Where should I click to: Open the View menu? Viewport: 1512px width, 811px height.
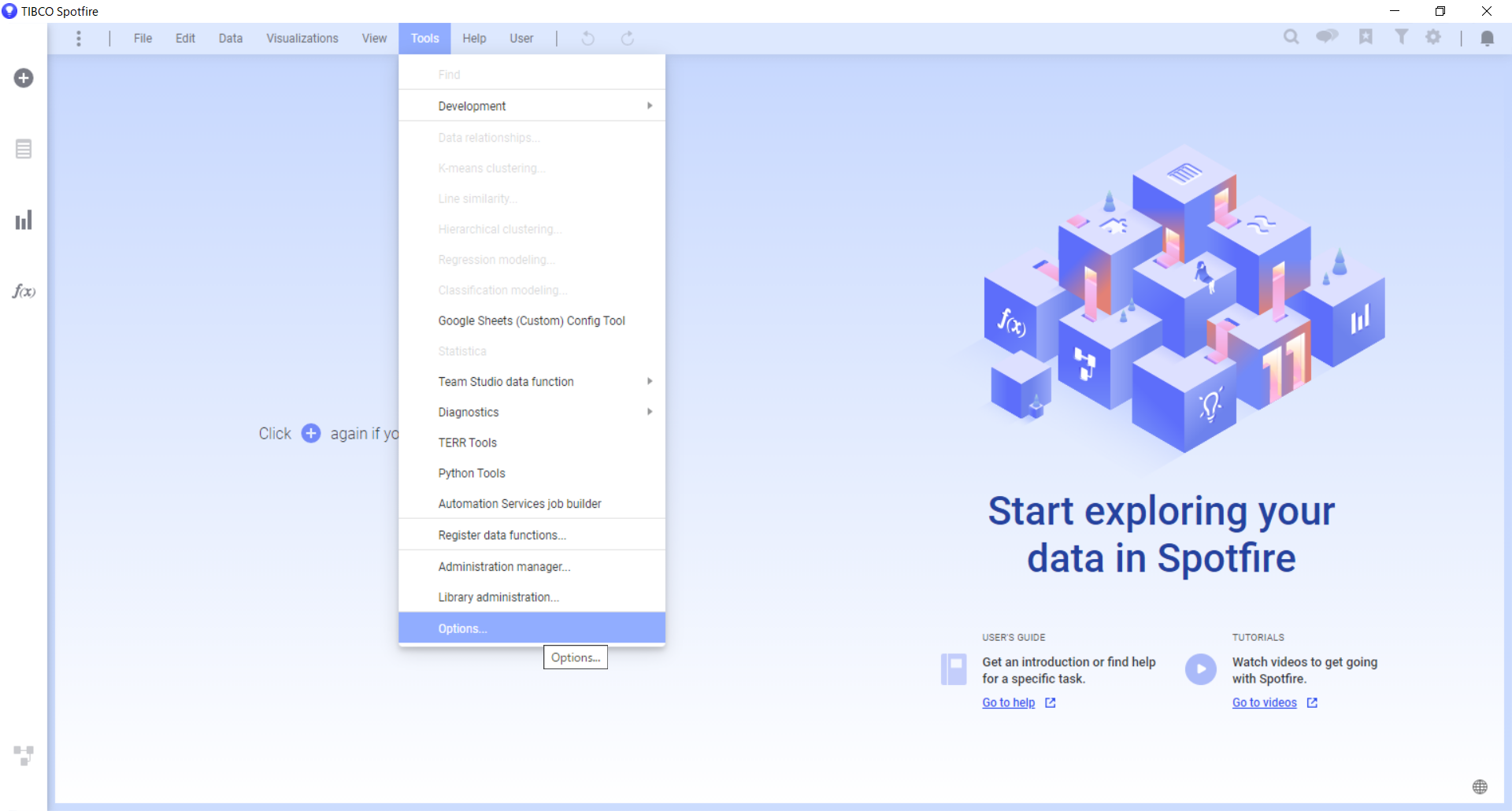pos(374,39)
